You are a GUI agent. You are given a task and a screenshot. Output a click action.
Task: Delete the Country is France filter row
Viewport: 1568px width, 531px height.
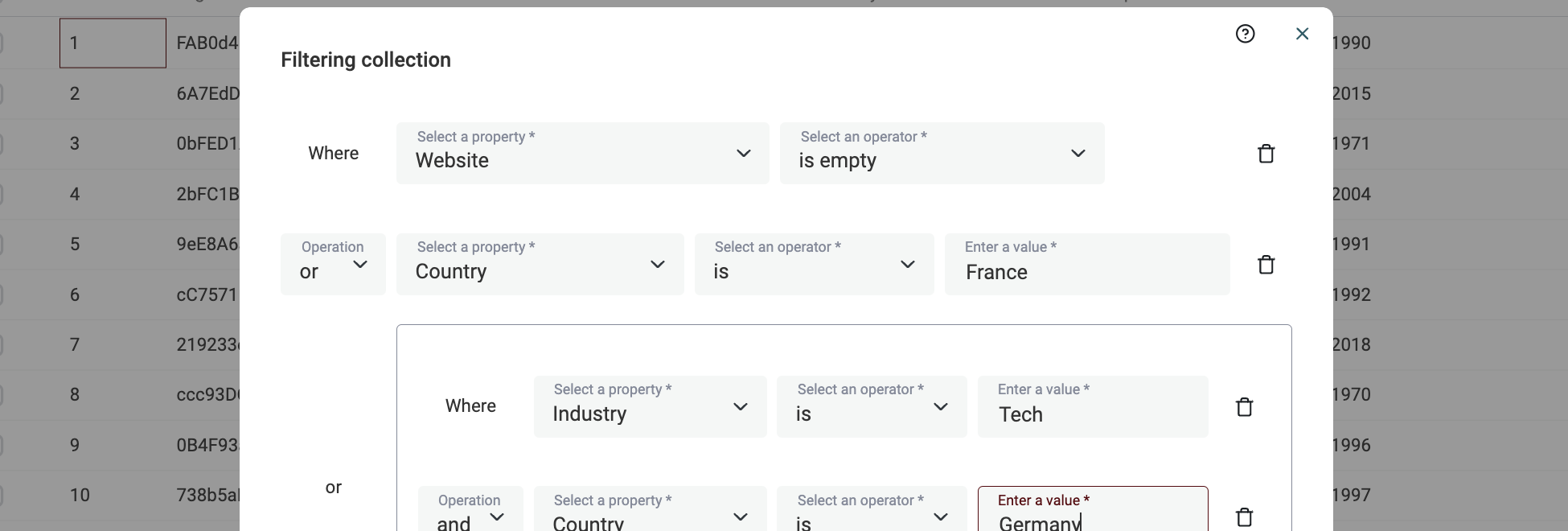pyautogui.click(x=1266, y=265)
